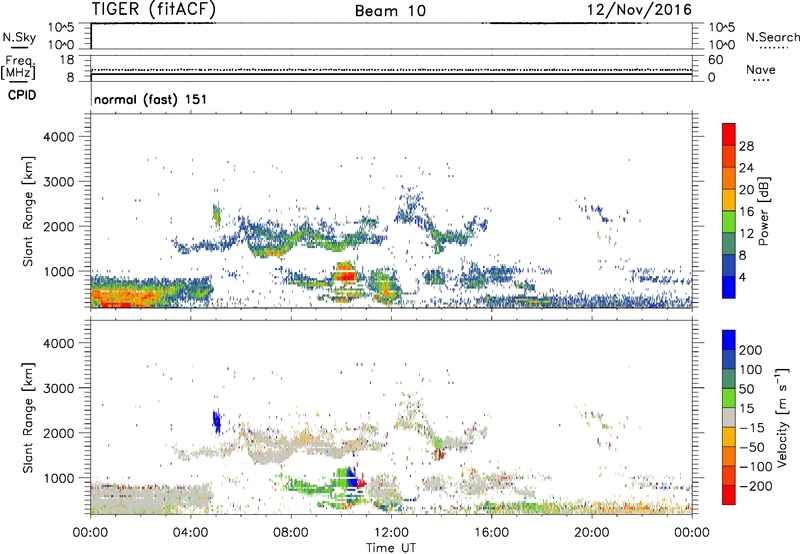The width and height of the screenshot is (800, 554).
Task: Click the solid frequency line in Freq panel
Action: (x=391, y=74)
